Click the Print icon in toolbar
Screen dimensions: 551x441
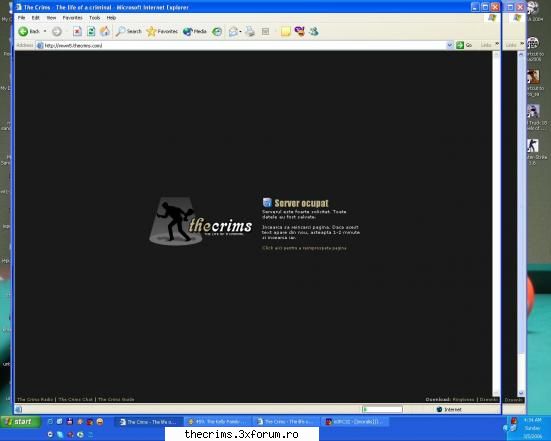[x=250, y=32]
